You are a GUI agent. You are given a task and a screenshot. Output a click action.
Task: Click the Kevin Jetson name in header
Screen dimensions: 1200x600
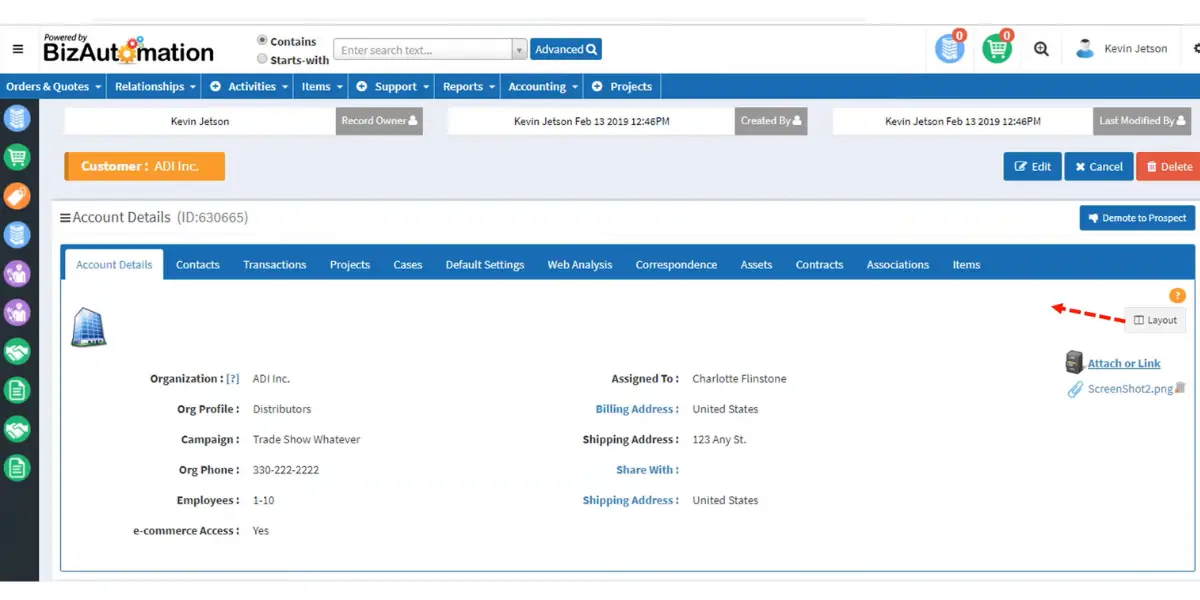pos(1136,49)
